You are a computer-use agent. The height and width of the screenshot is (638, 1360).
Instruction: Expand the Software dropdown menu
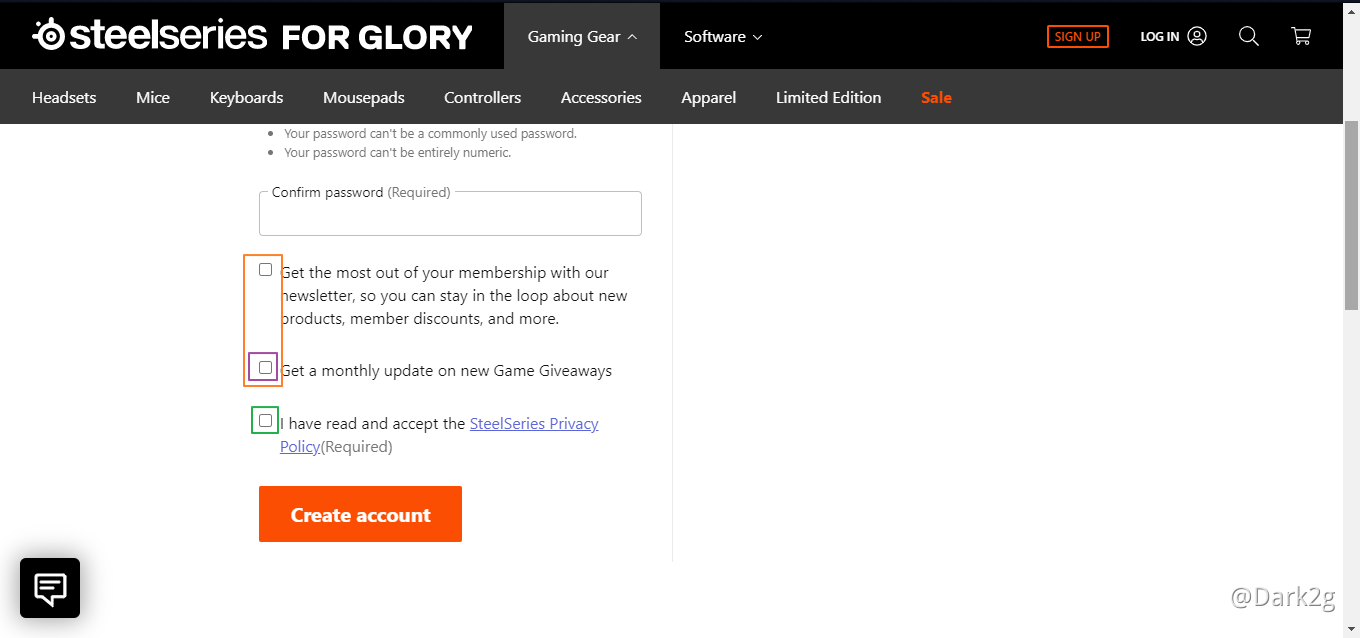coord(723,37)
